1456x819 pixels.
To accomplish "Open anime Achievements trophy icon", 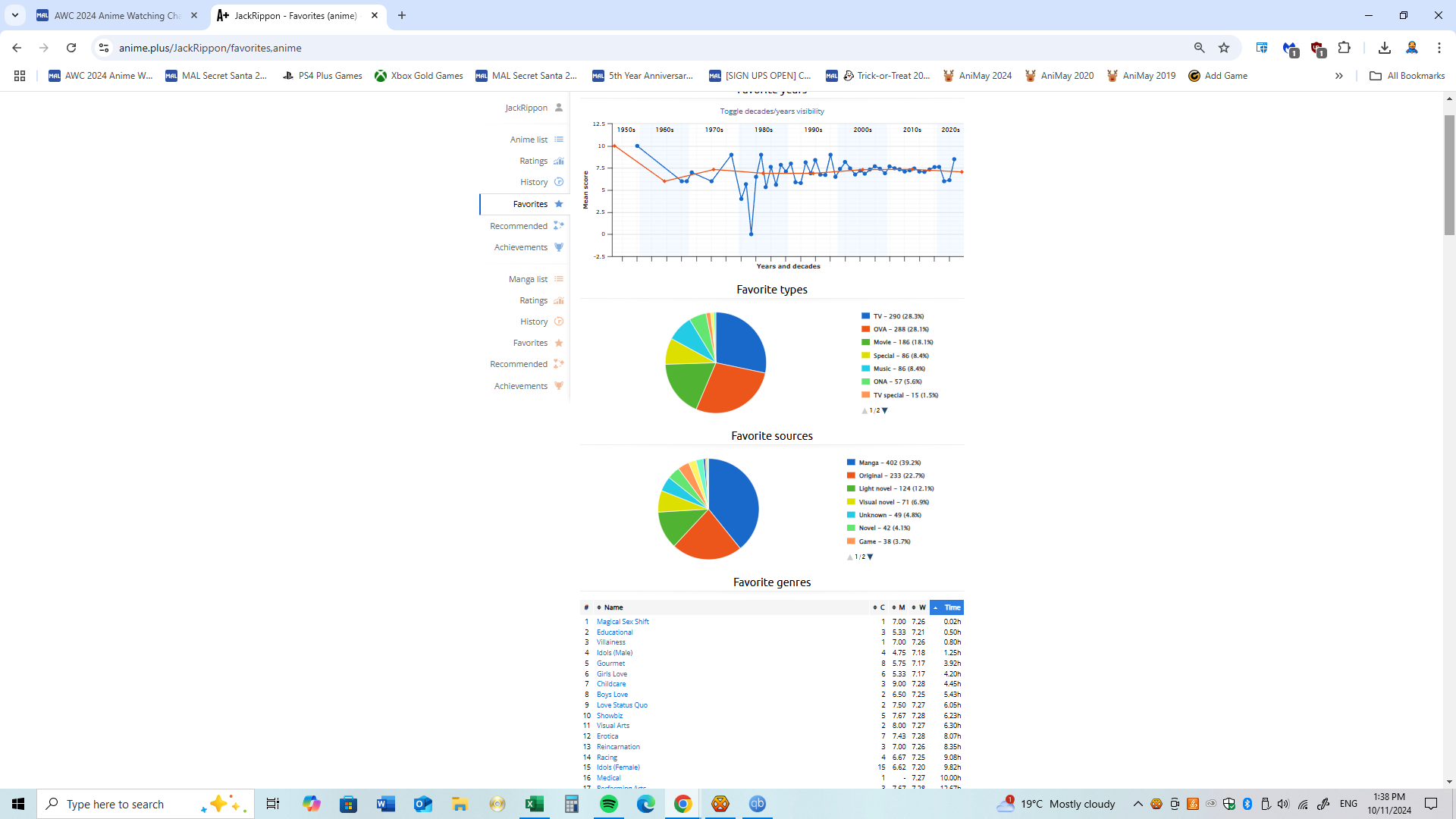I will (559, 247).
